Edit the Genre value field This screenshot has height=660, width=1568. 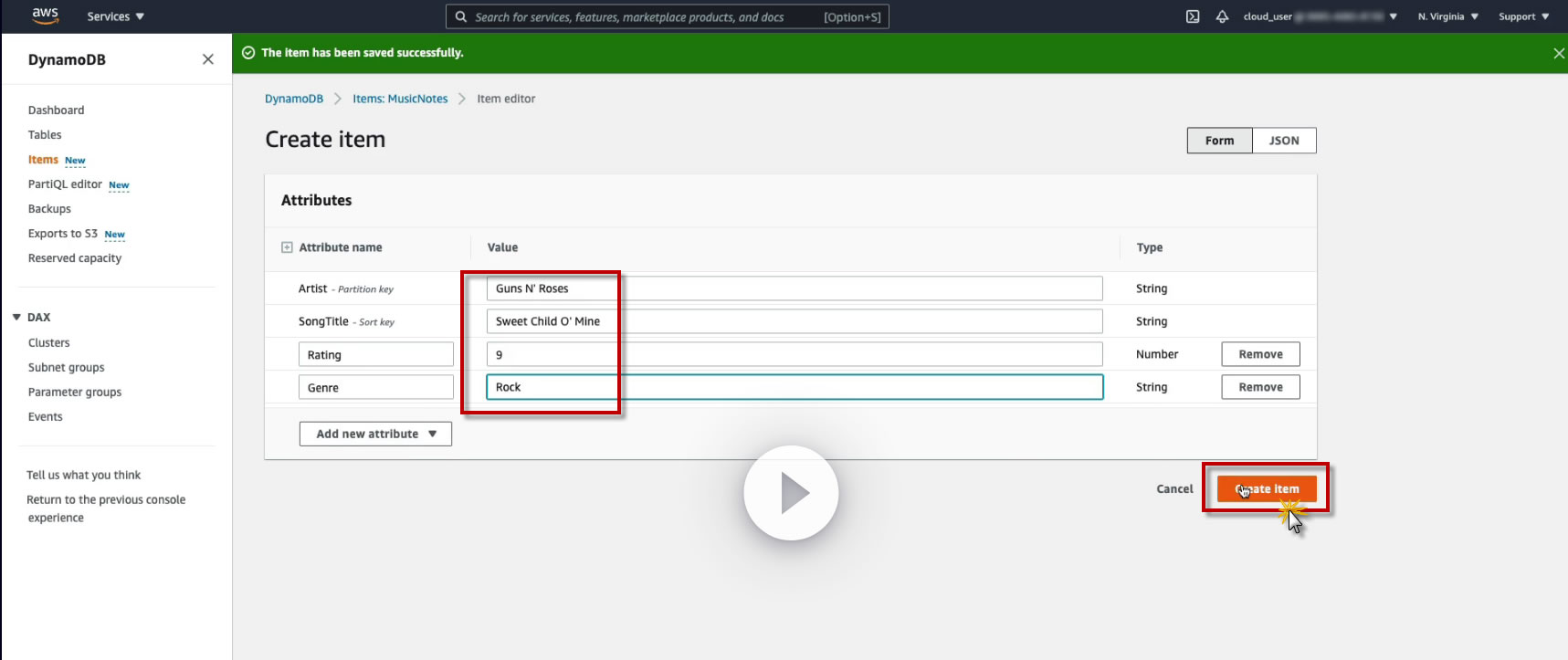(x=795, y=387)
